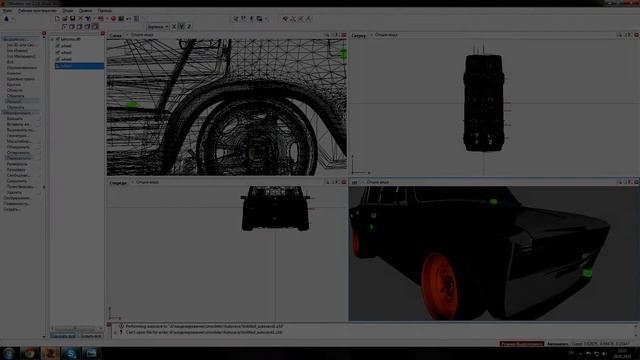This screenshot has height=360, width=640.
Task: Click the Undo arrow toolbar icon
Action: [x=88, y=19]
